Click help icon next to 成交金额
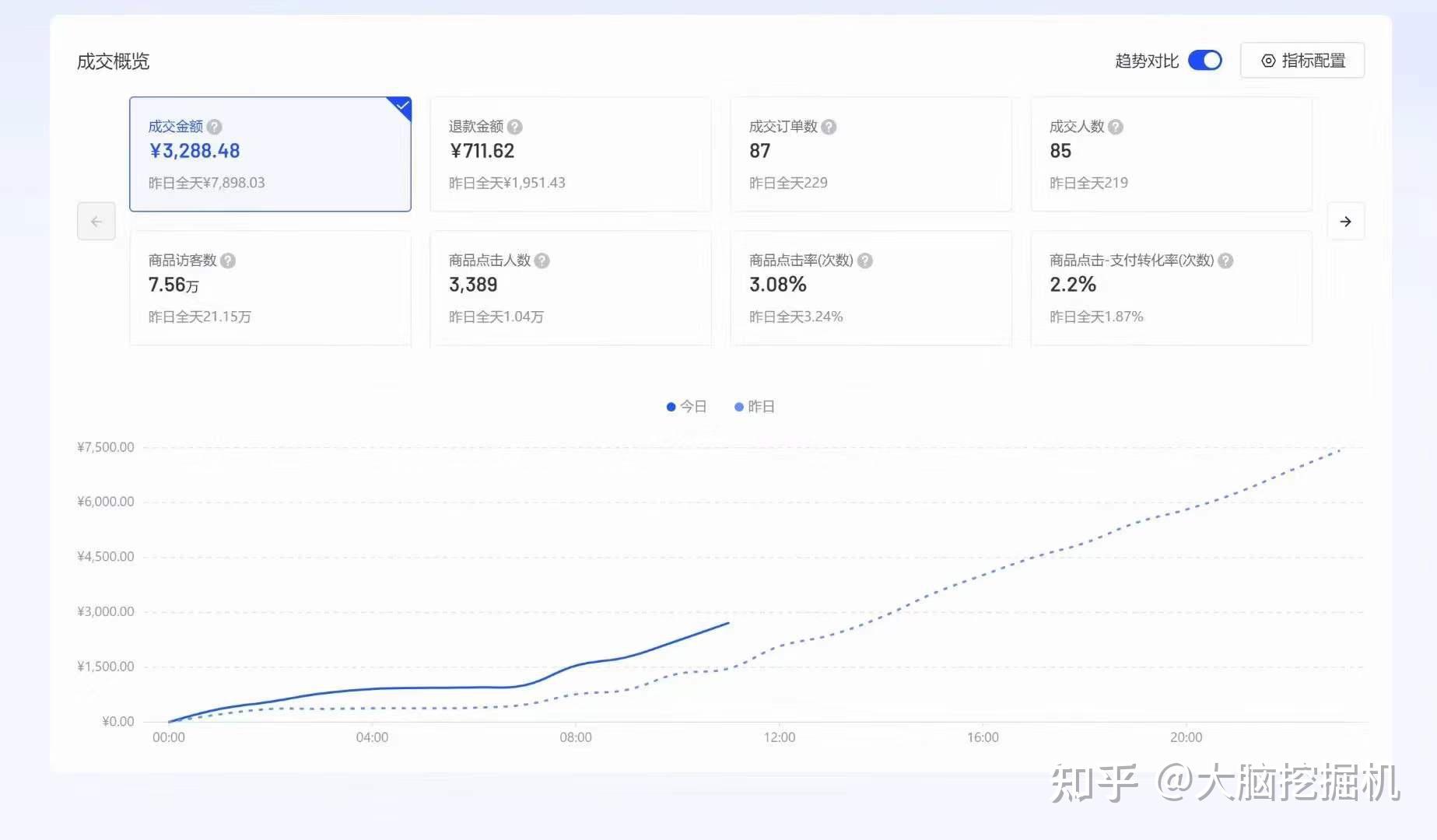Screen dimensions: 1437x840 (x=215, y=127)
